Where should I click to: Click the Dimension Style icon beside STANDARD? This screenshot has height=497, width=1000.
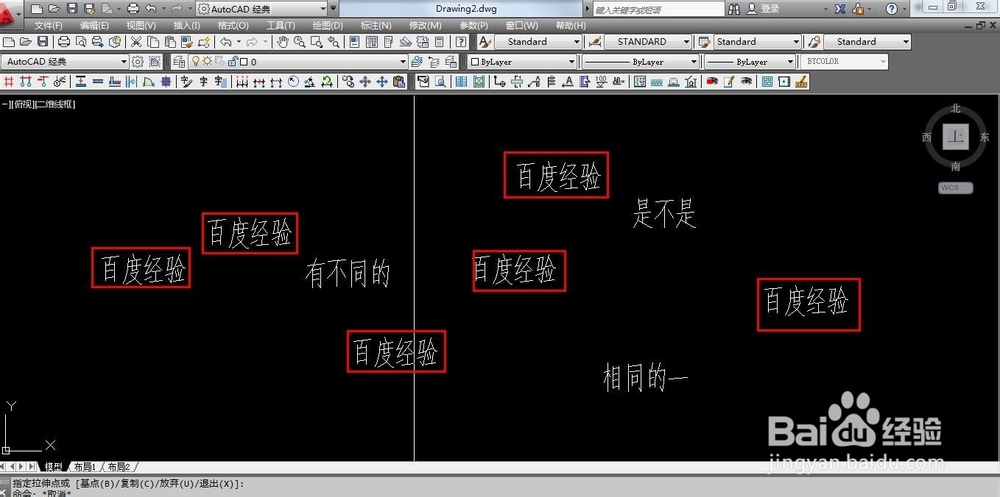point(595,42)
